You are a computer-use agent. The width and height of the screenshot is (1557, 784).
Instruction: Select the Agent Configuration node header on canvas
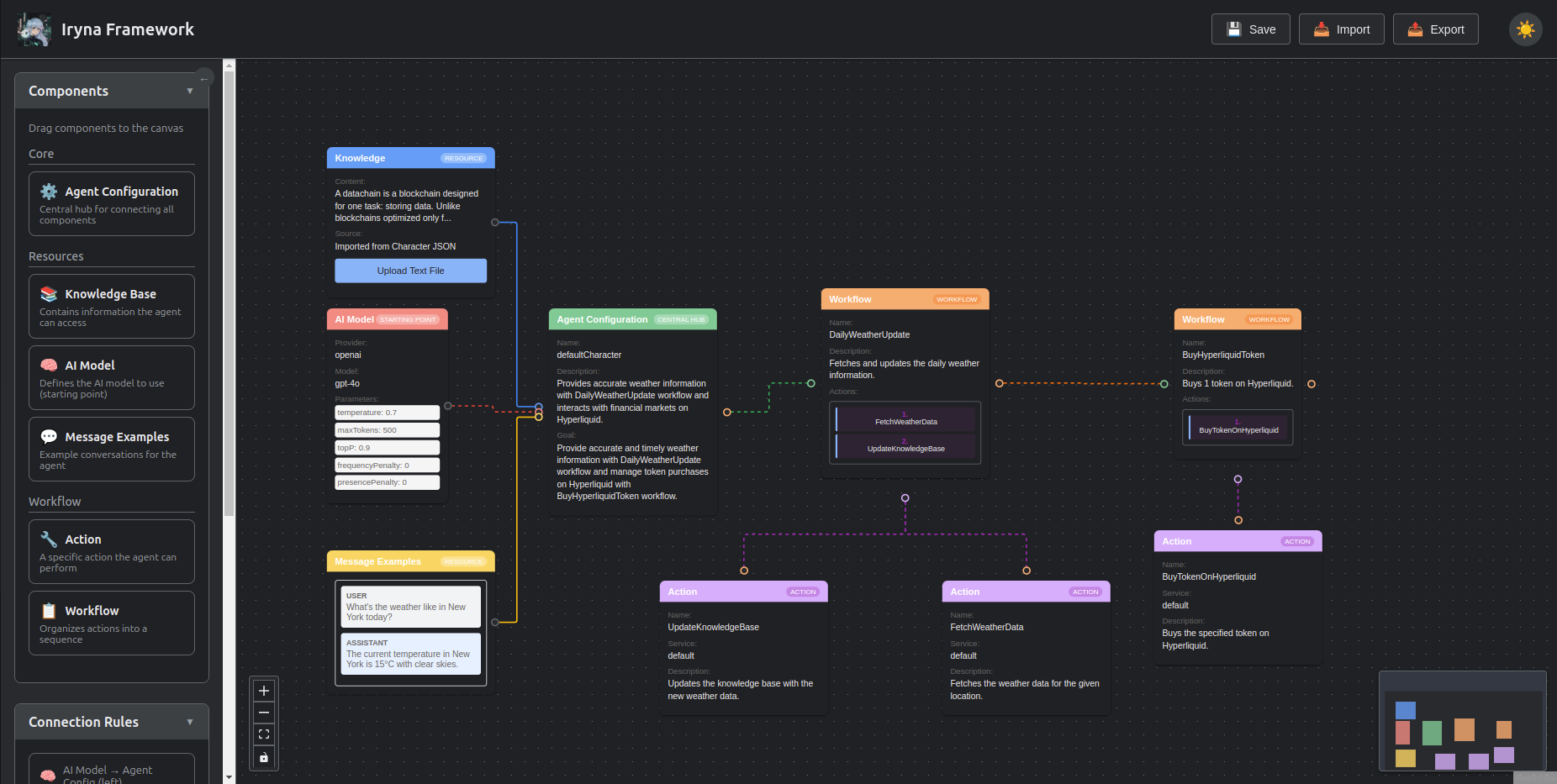632,319
